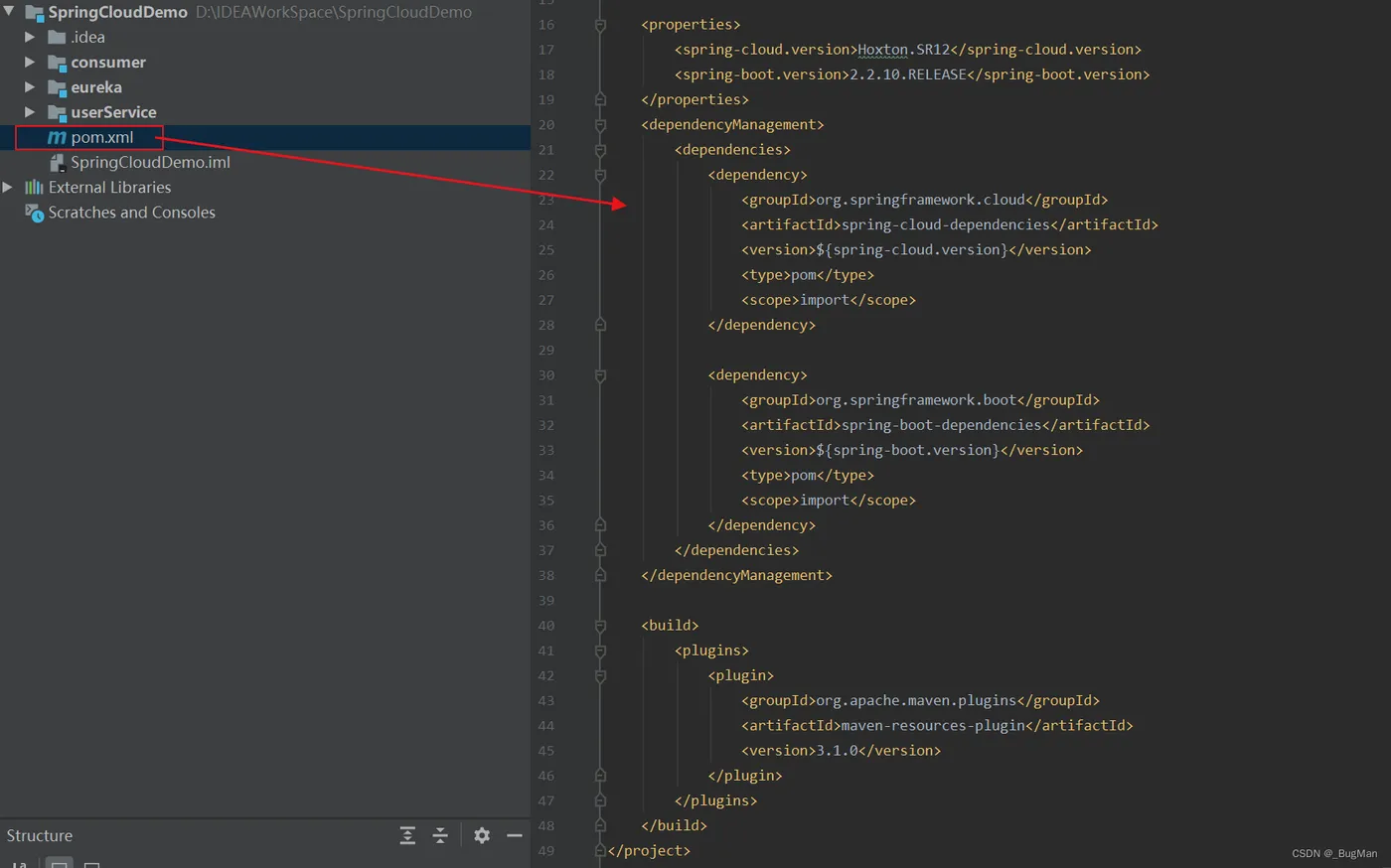Click the Structure panel title

point(40,835)
